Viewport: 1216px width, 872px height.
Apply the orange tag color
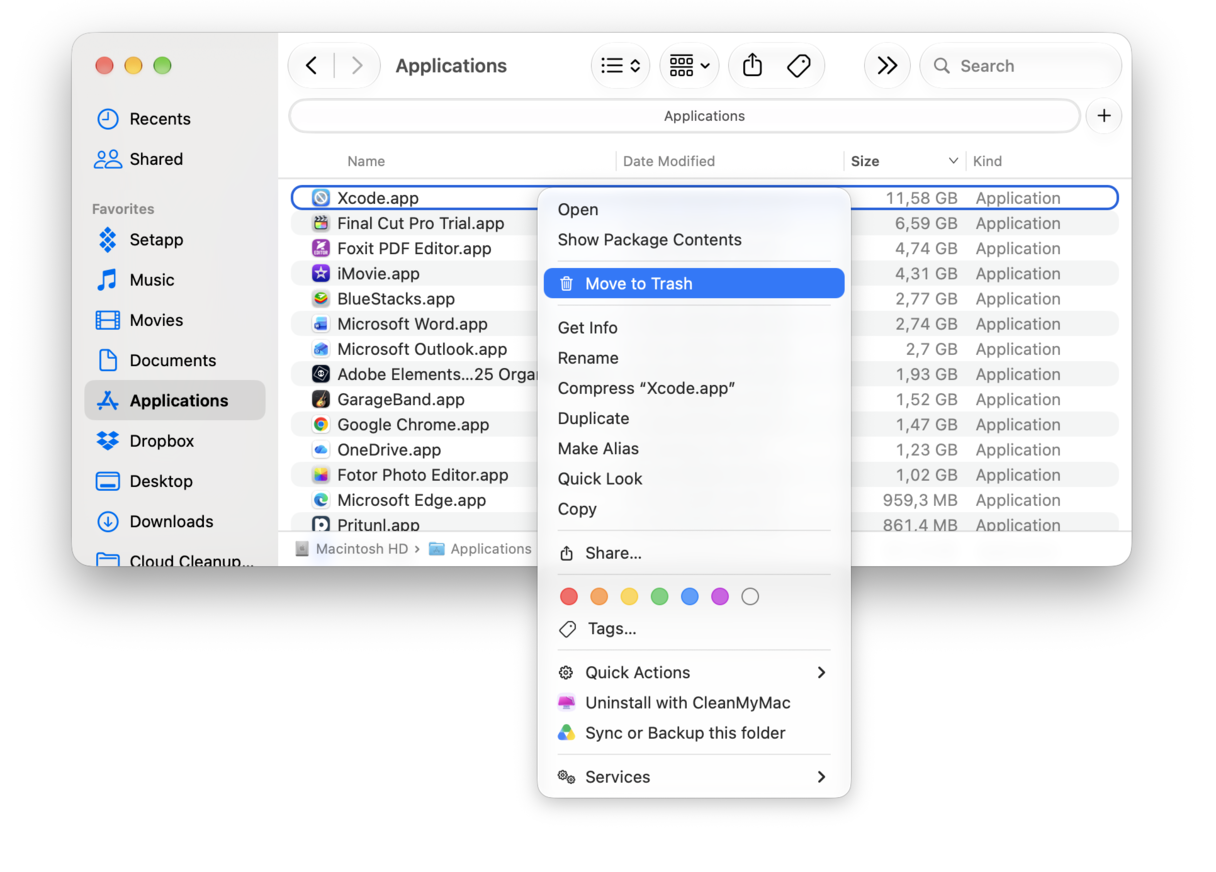599,597
